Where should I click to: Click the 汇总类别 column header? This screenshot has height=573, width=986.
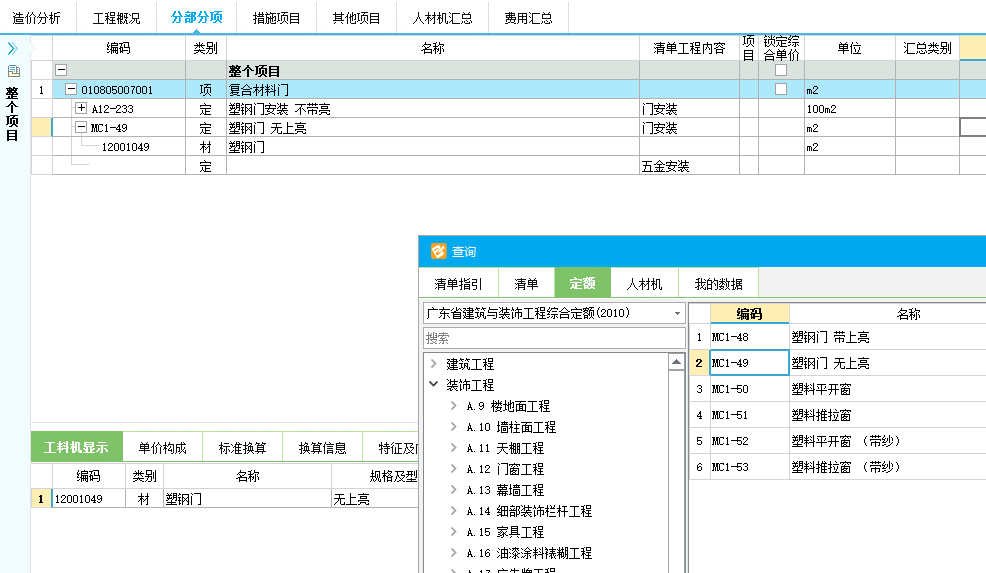coord(927,48)
